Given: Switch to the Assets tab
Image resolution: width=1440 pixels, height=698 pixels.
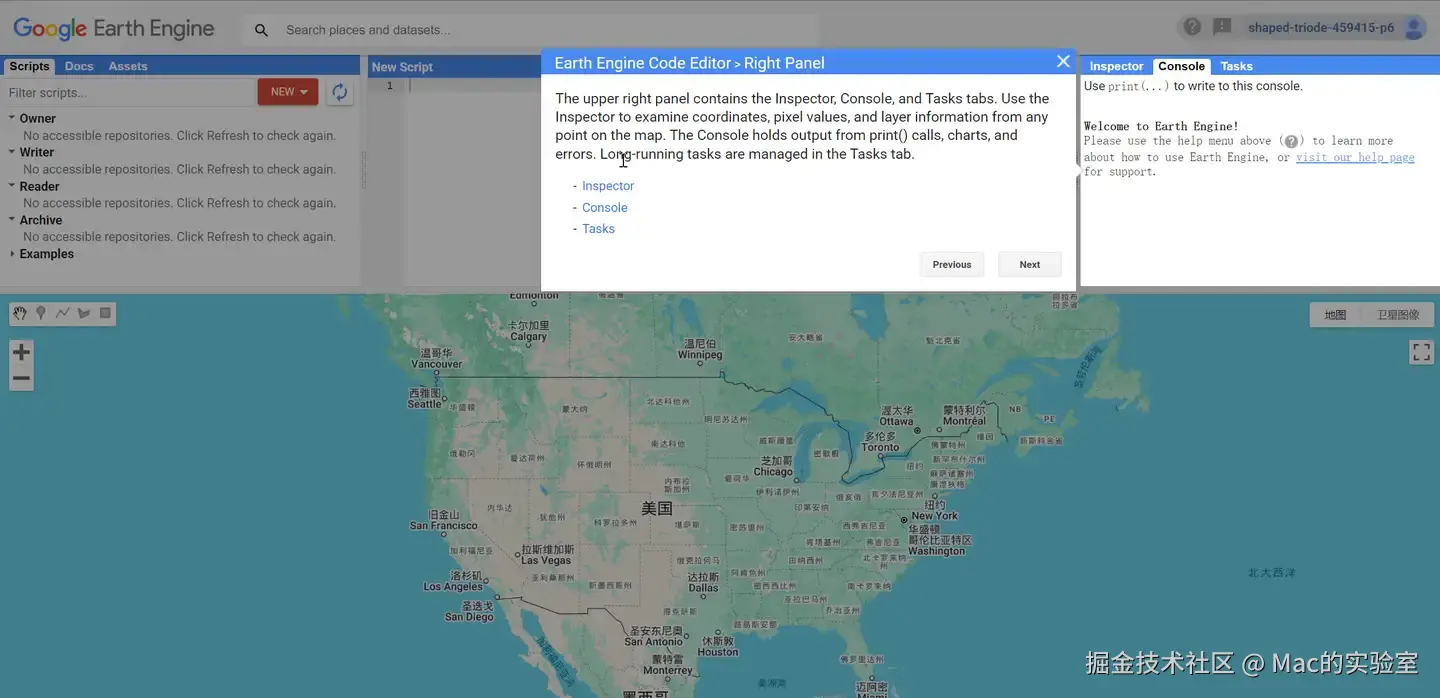Looking at the screenshot, I should coord(128,66).
